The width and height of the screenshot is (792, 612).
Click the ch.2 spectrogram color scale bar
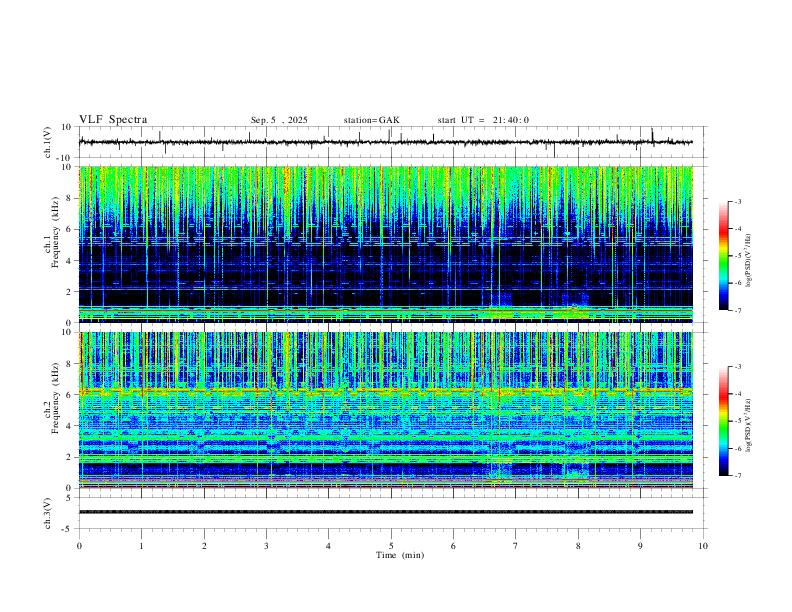(724, 421)
